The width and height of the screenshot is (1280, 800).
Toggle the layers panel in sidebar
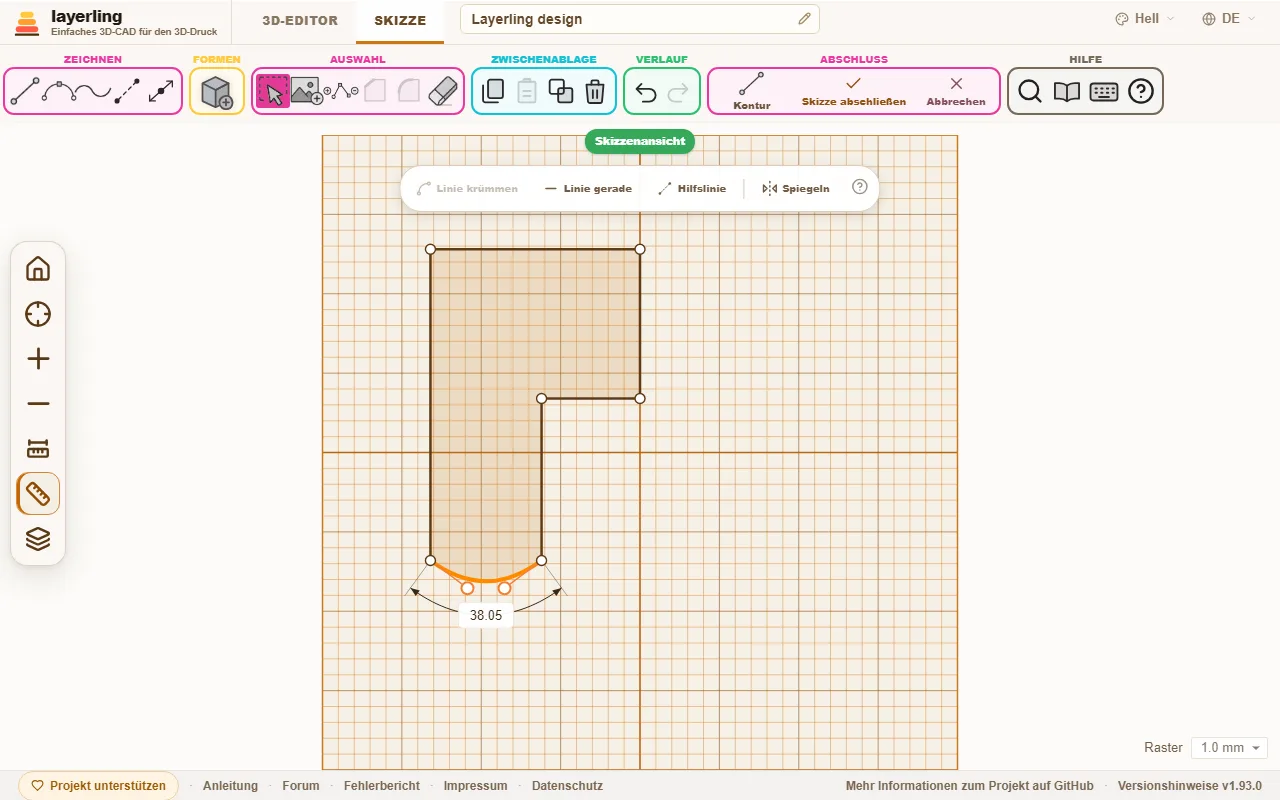tap(38, 539)
